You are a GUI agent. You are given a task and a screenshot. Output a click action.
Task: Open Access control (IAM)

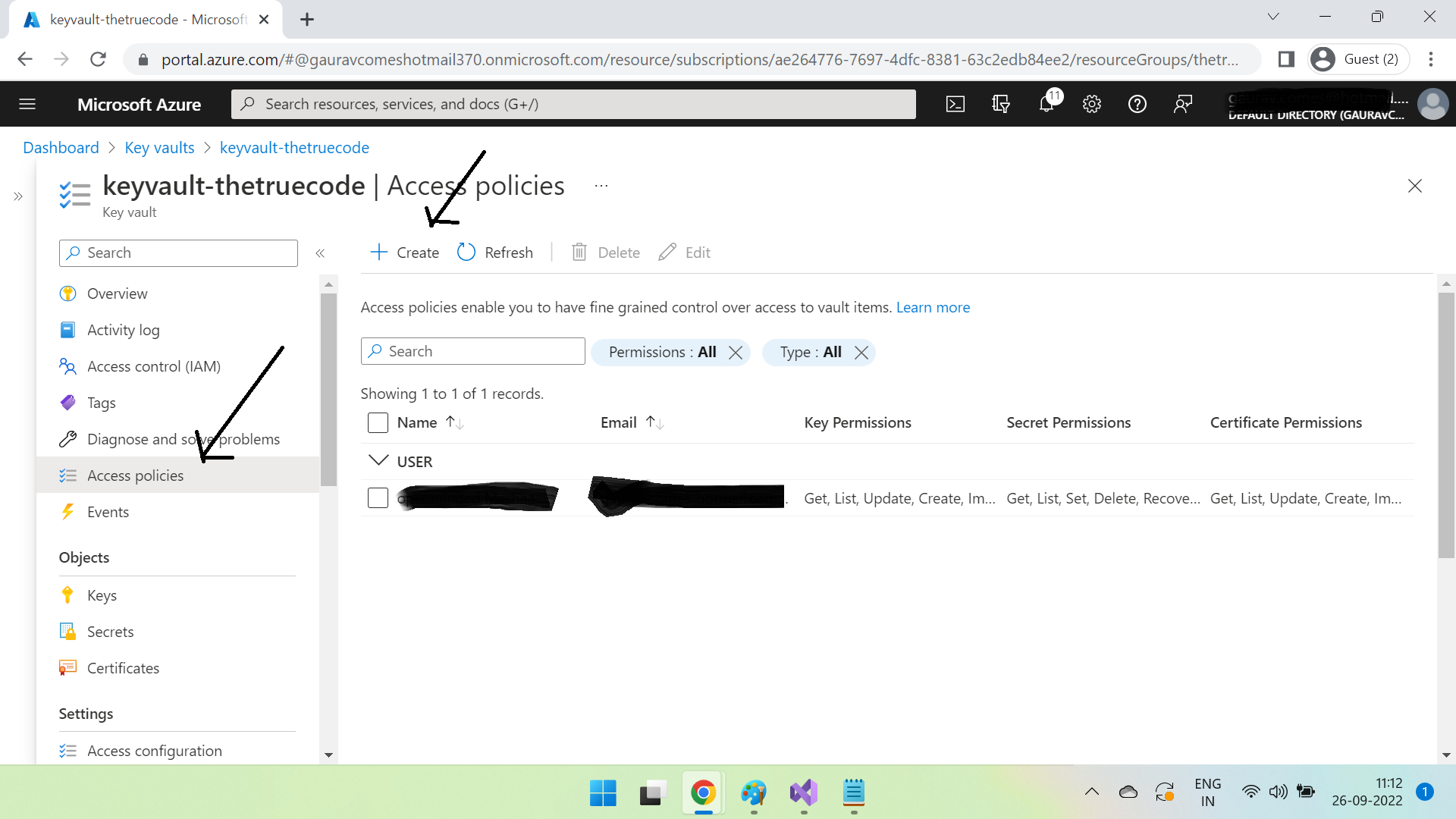[153, 366]
